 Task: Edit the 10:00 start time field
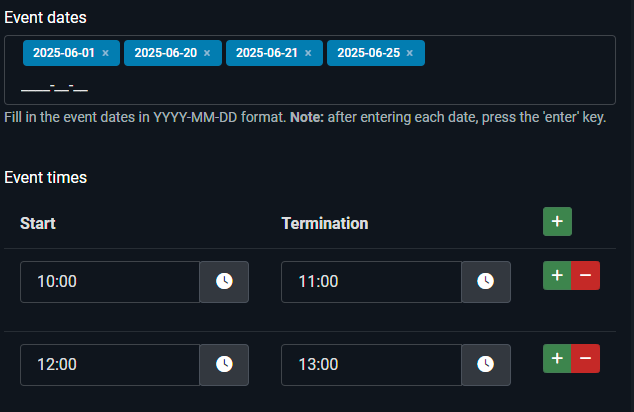[110, 282]
